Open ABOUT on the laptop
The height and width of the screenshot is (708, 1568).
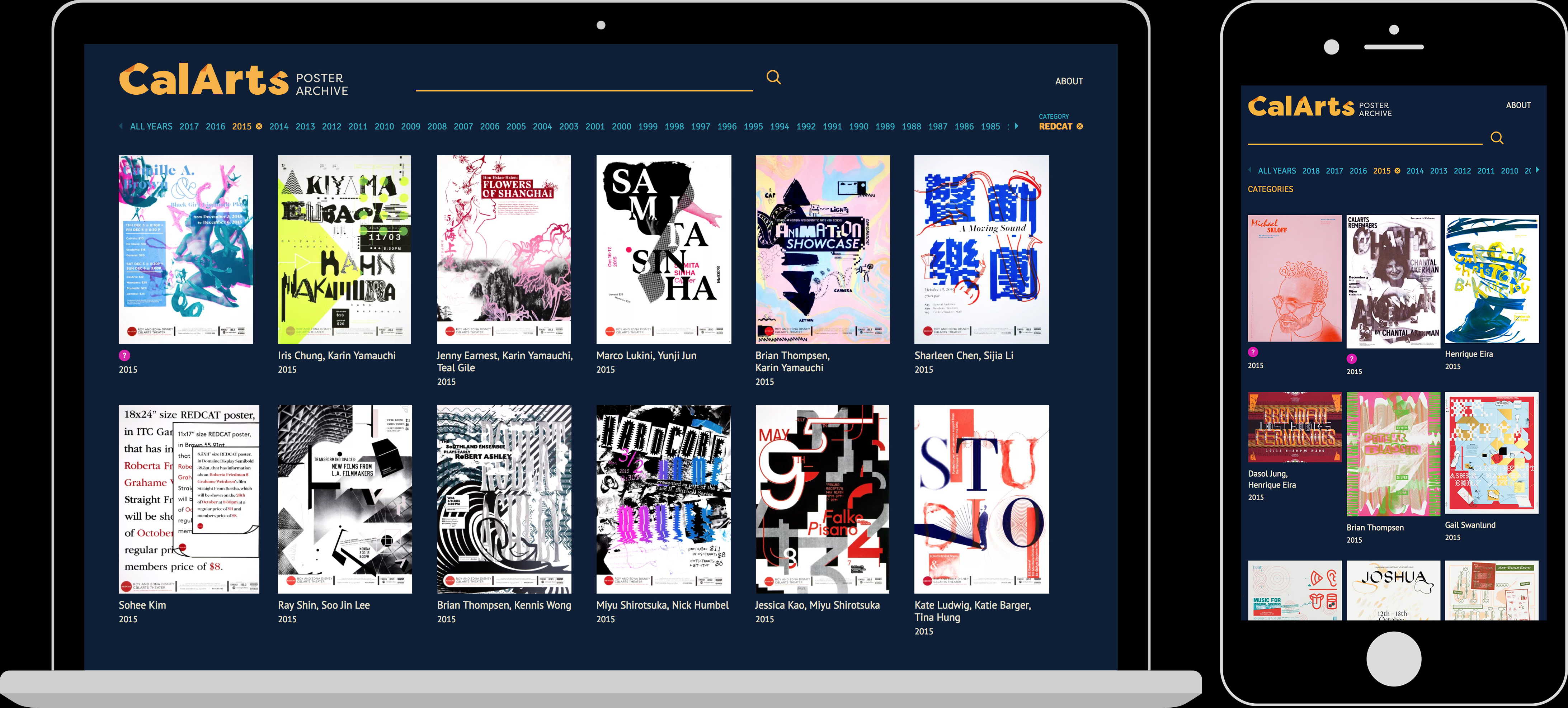point(1069,81)
